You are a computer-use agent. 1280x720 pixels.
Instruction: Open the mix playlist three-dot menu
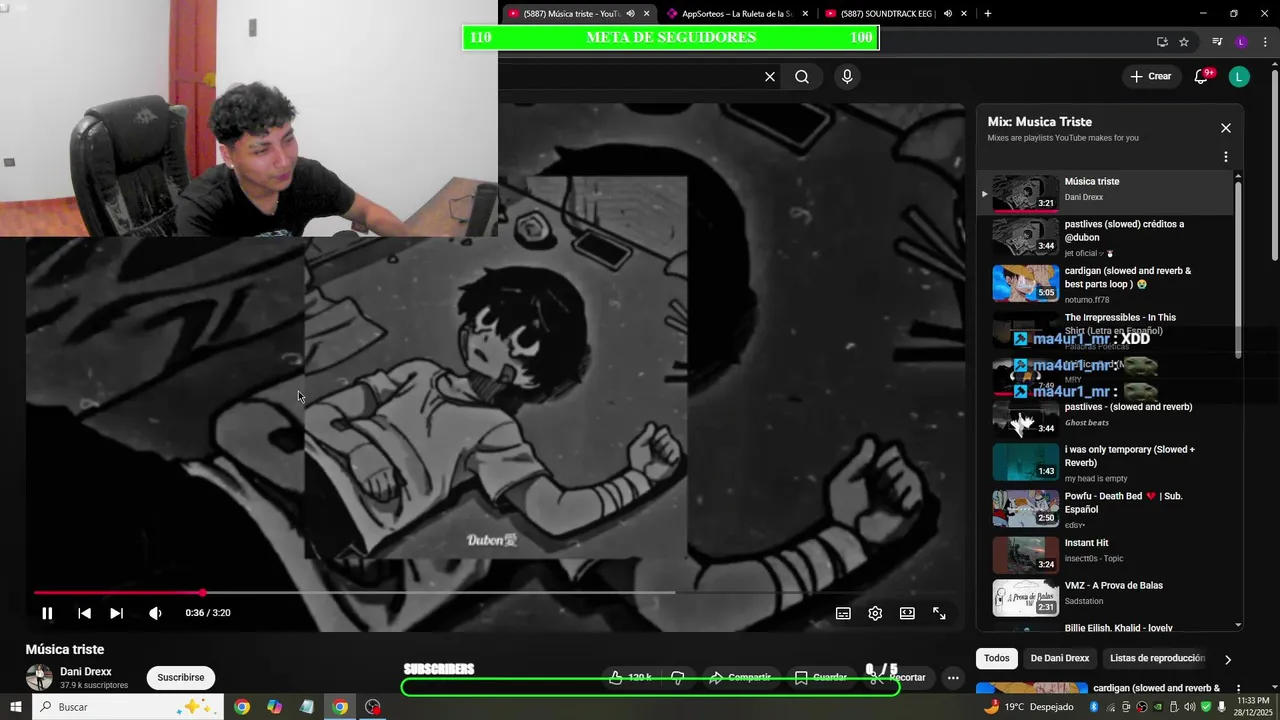coord(1226,157)
